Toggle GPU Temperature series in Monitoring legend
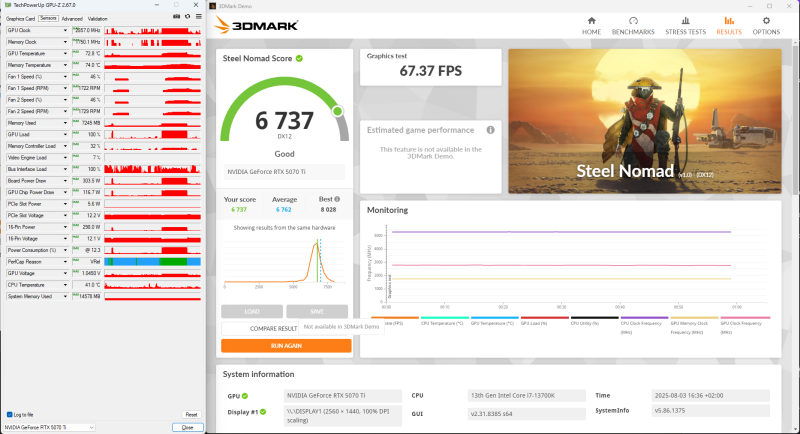Screen dimensions: 800x434 point(494,320)
